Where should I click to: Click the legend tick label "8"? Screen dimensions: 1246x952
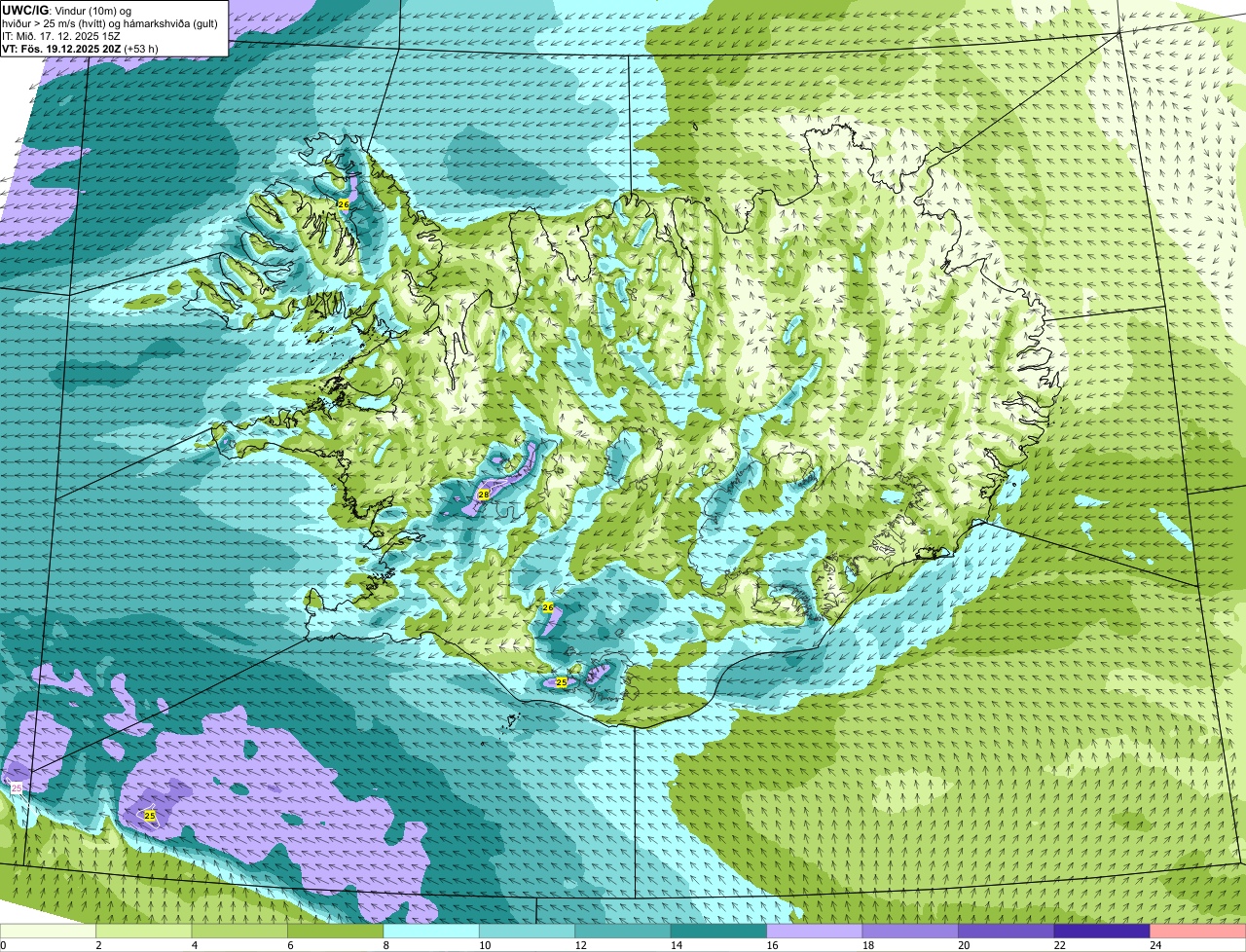[x=386, y=945]
